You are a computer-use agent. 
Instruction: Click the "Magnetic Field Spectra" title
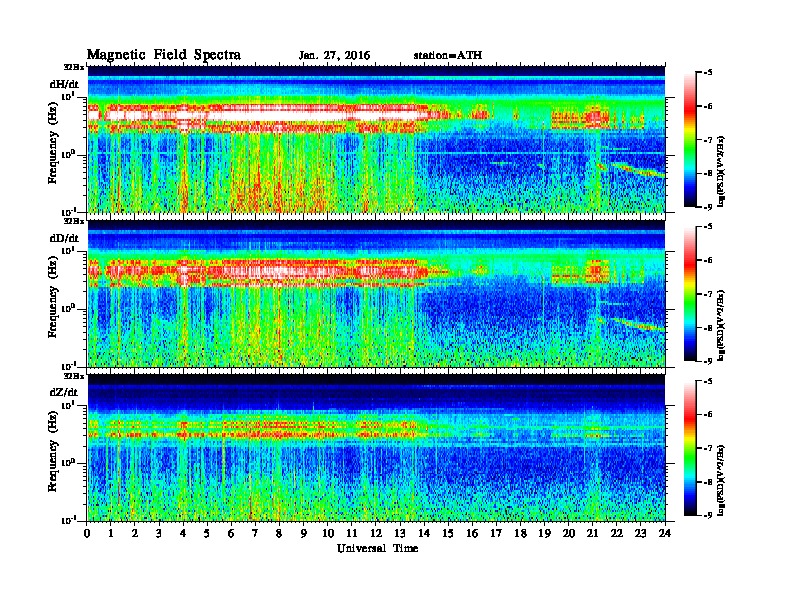164,55
